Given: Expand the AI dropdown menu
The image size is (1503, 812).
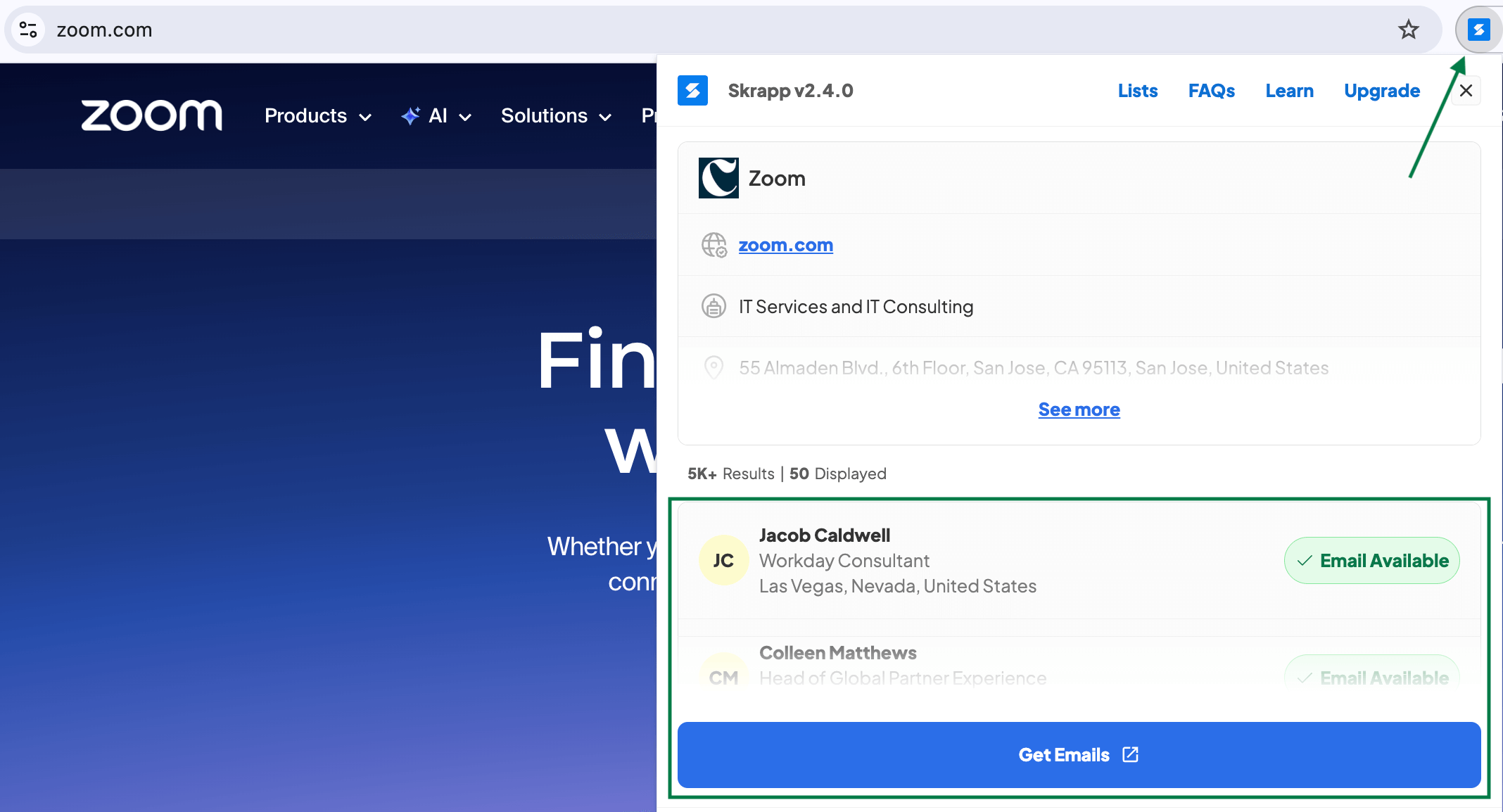Looking at the screenshot, I should pos(437,116).
